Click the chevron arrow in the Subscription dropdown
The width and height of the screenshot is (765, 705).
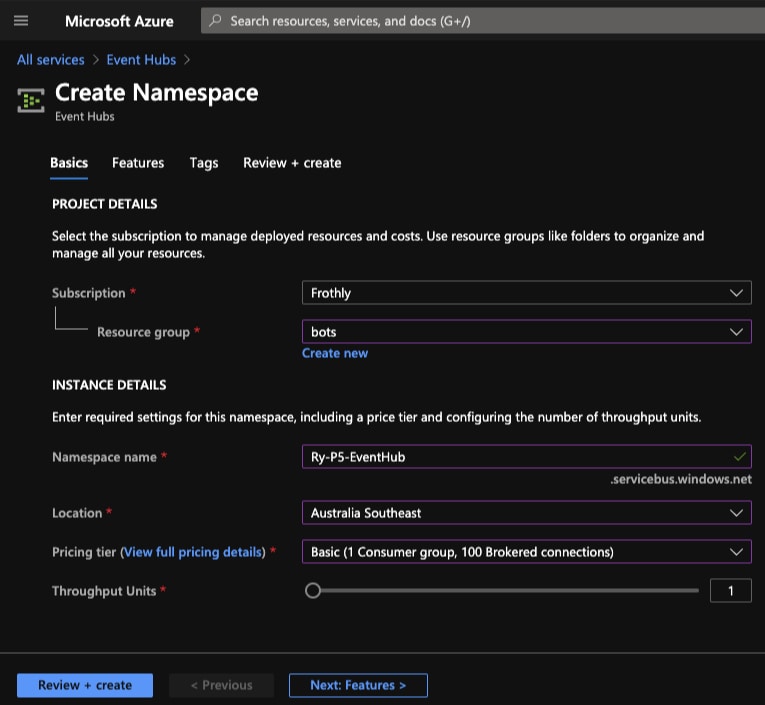pos(736,293)
